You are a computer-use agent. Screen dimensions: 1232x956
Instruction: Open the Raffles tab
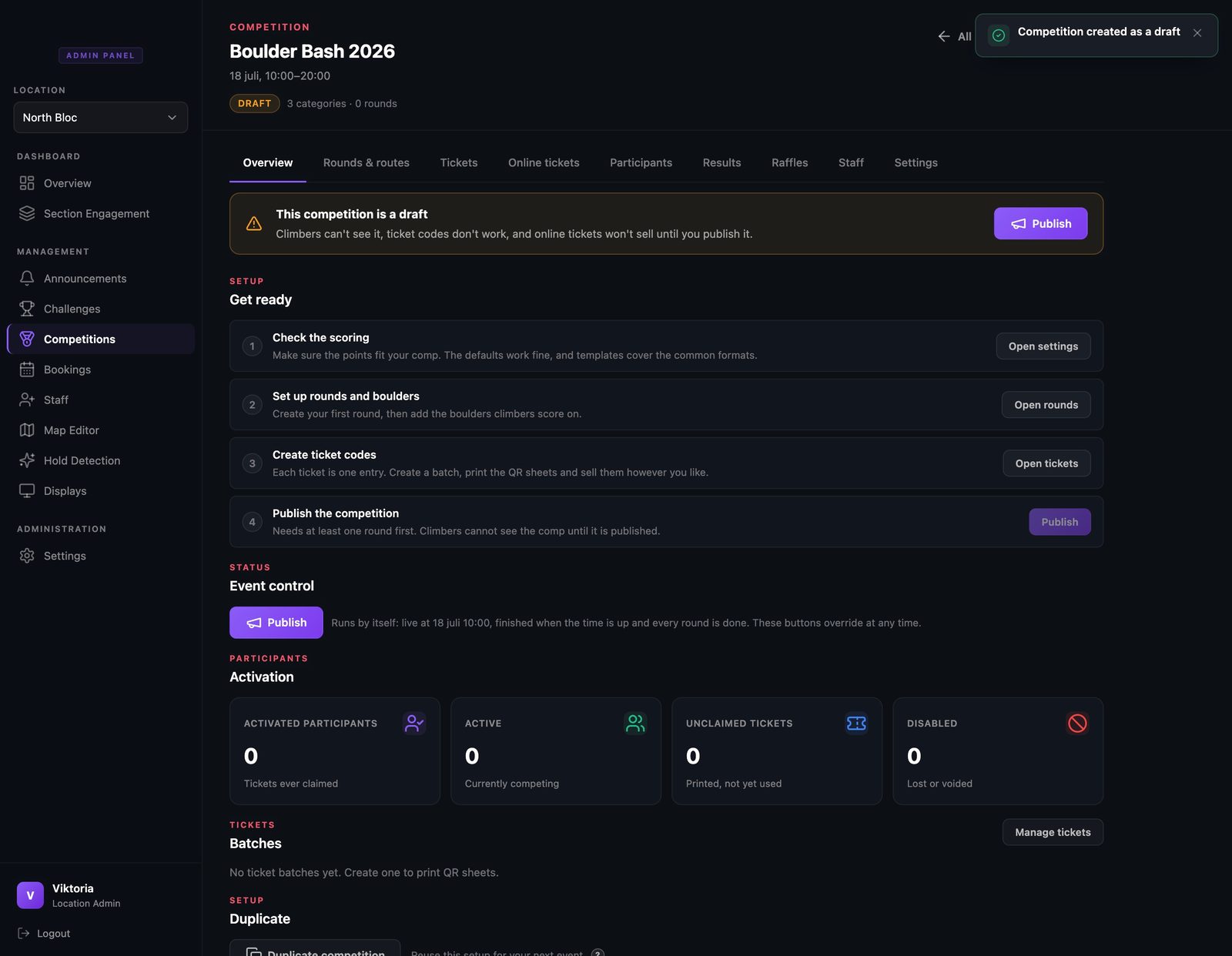(x=790, y=163)
